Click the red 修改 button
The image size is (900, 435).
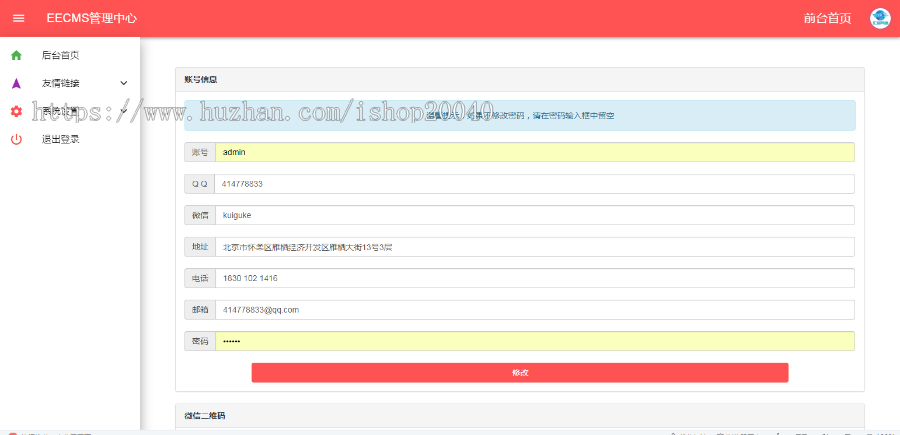click(x=519, y=372)
